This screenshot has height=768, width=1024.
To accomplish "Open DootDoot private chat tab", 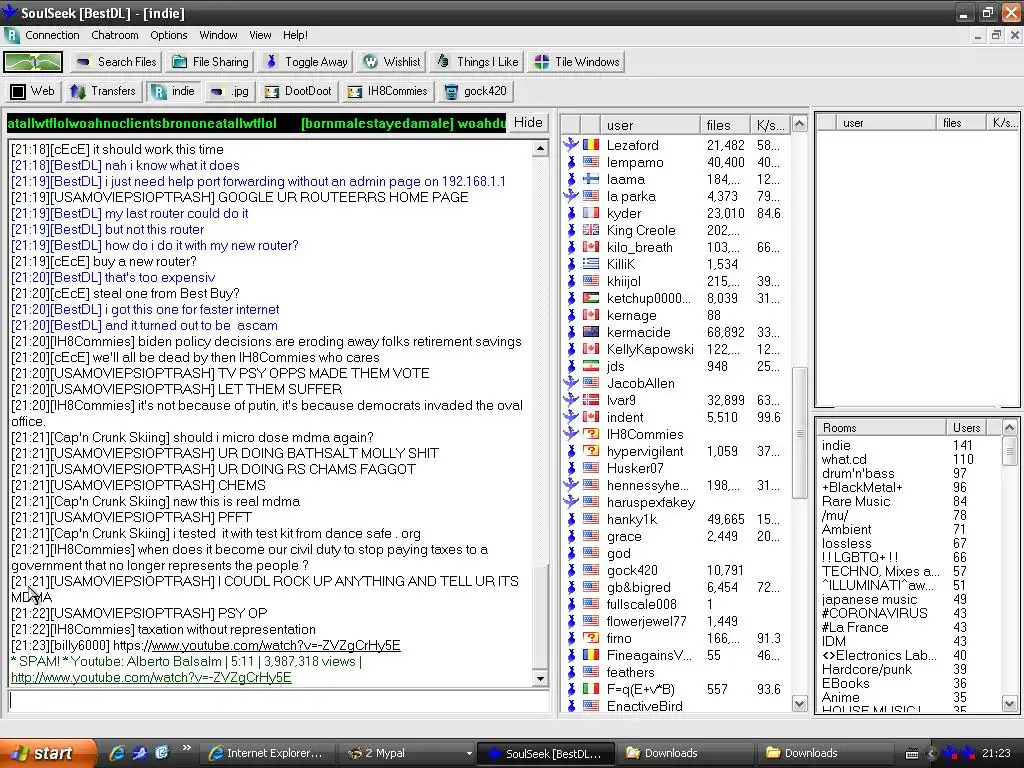I will (298, 91).
